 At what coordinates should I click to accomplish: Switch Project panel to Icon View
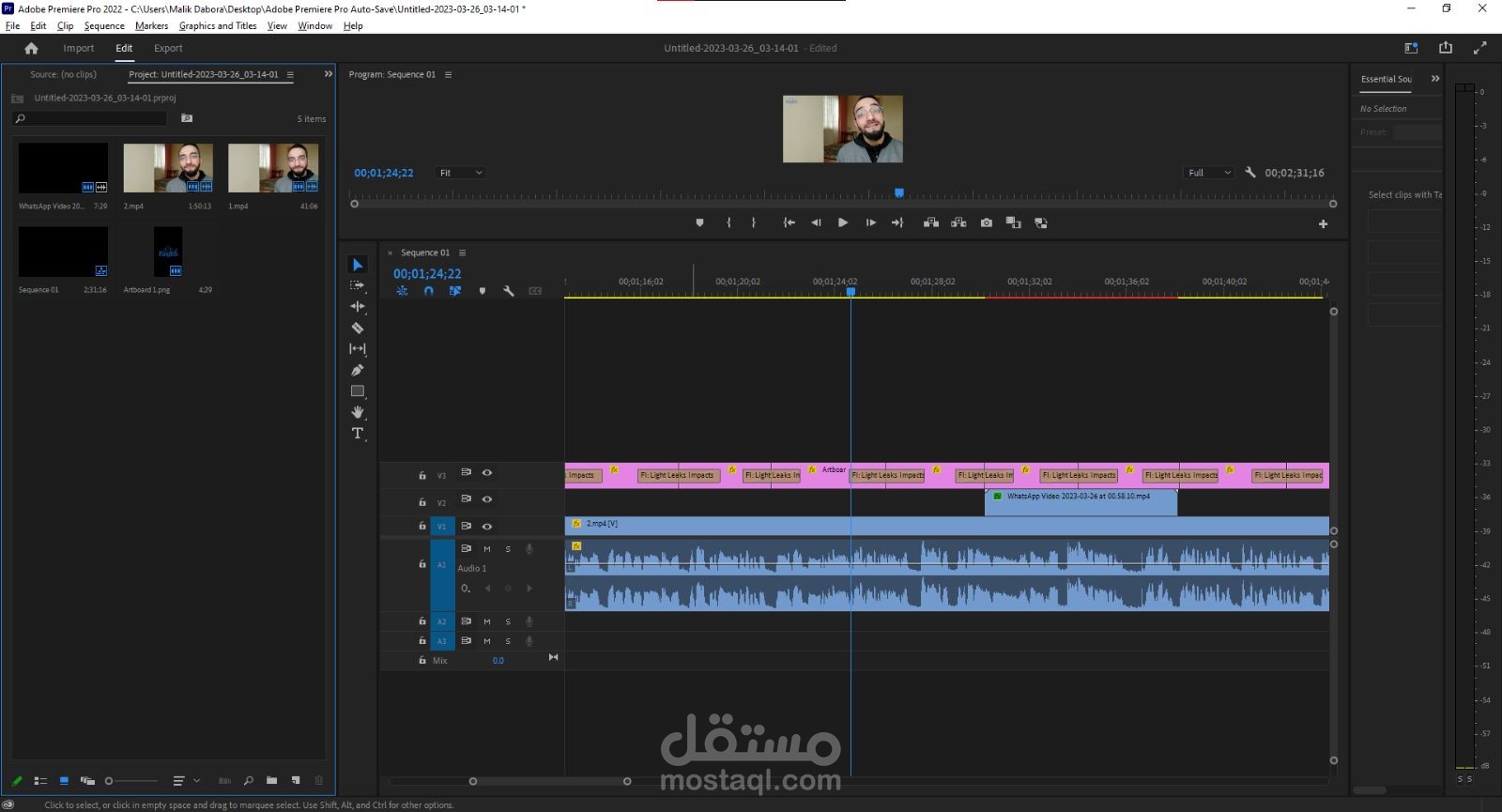coord(64,780)
